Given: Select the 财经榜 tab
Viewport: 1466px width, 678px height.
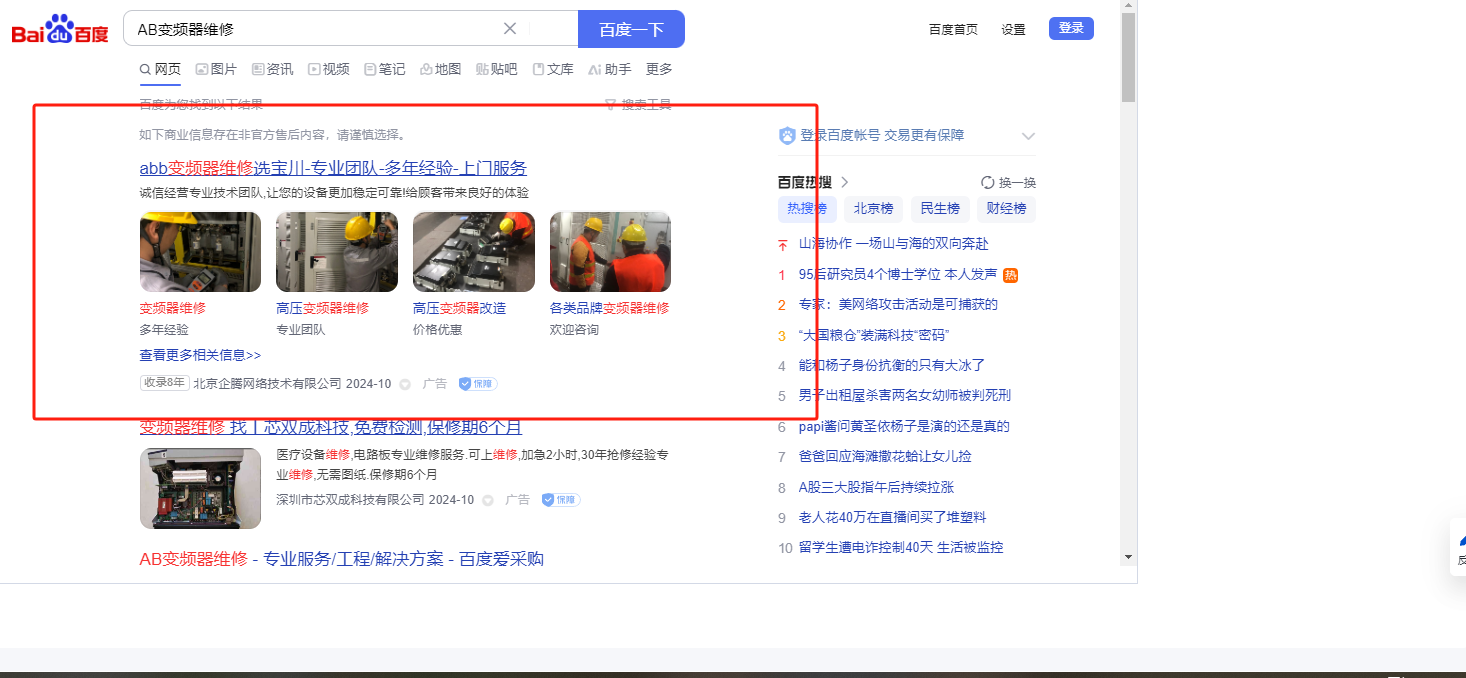Looking at the screenshot, I should tap(1006, 208).
